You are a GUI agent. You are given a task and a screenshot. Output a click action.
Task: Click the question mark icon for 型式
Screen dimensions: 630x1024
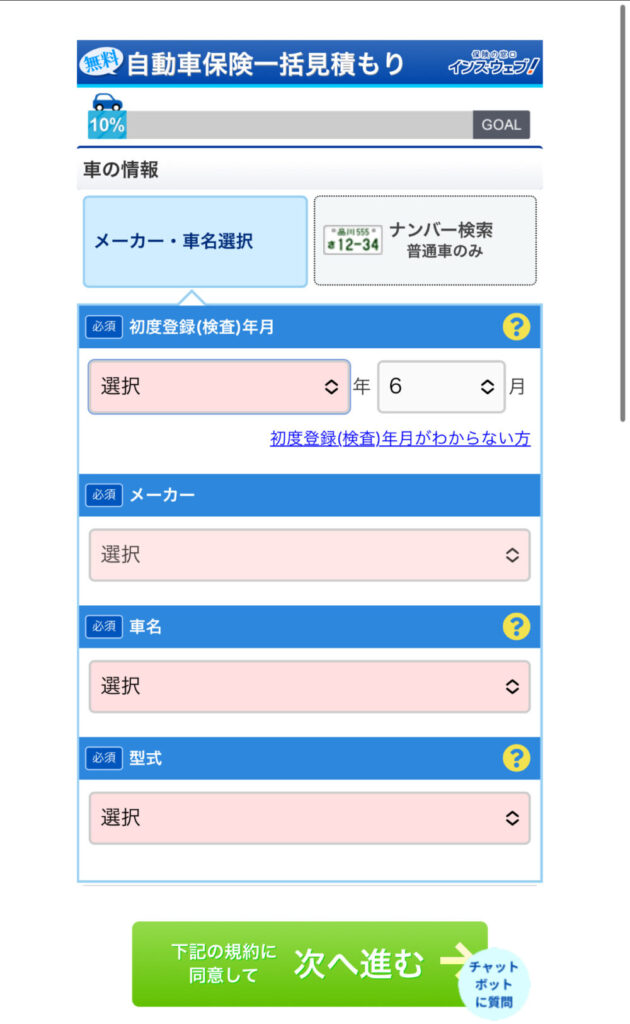(516, 758)
